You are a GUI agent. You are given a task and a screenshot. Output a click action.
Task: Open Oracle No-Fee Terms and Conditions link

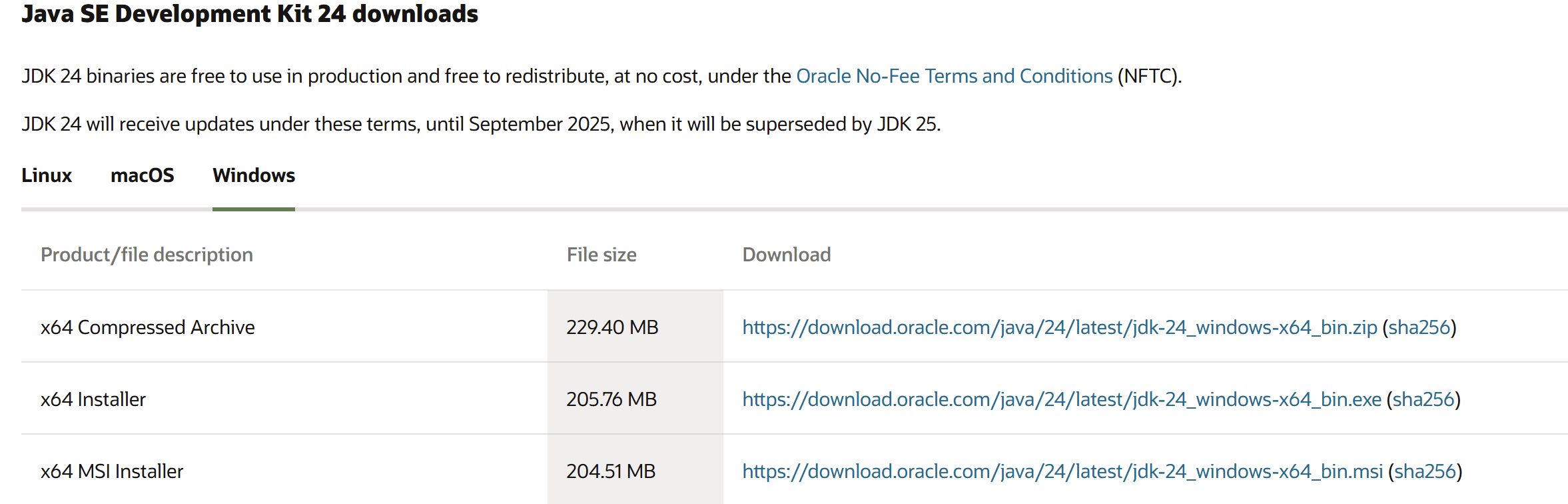tap(955, 76)
